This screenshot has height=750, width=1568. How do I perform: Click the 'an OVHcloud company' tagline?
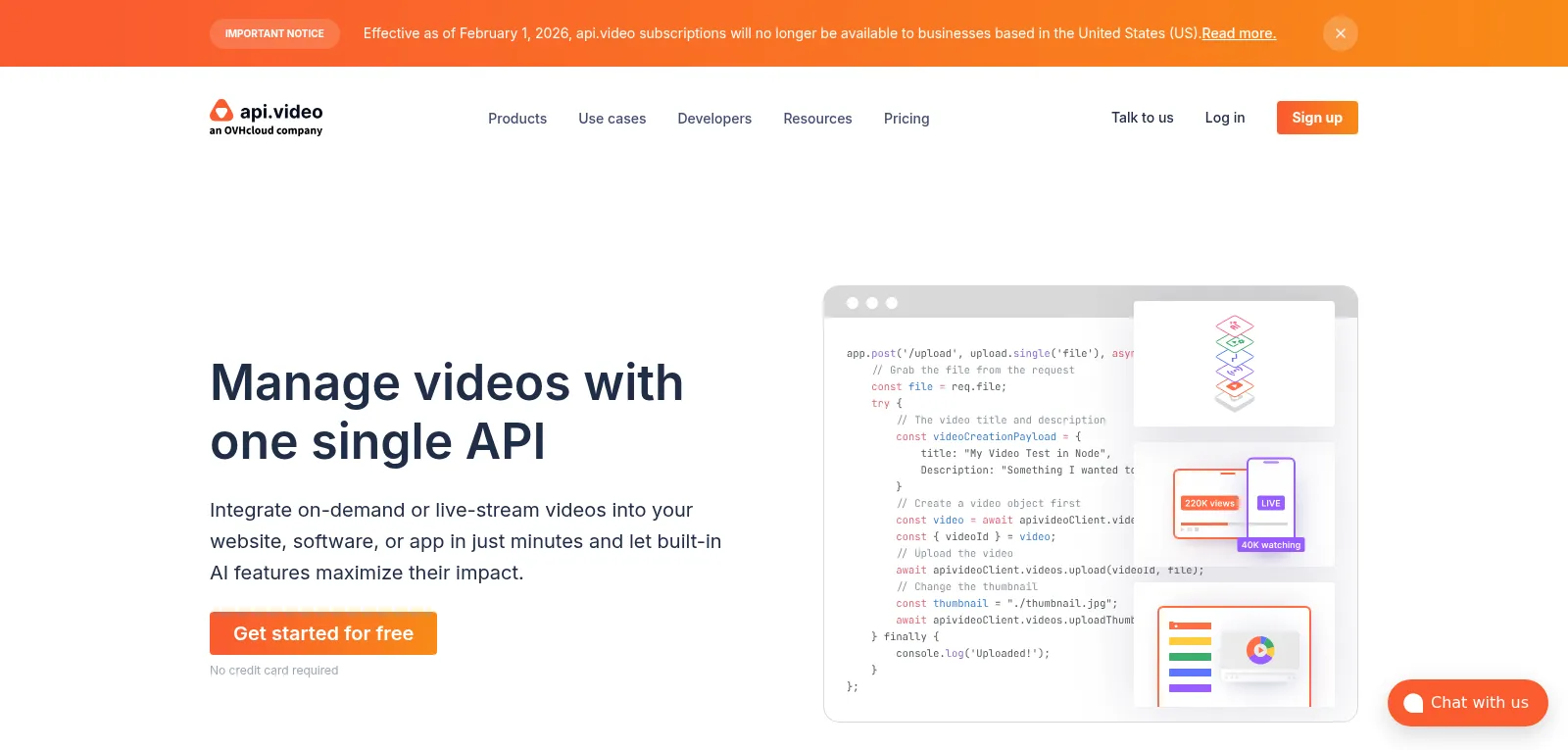[x=266, y=130]
